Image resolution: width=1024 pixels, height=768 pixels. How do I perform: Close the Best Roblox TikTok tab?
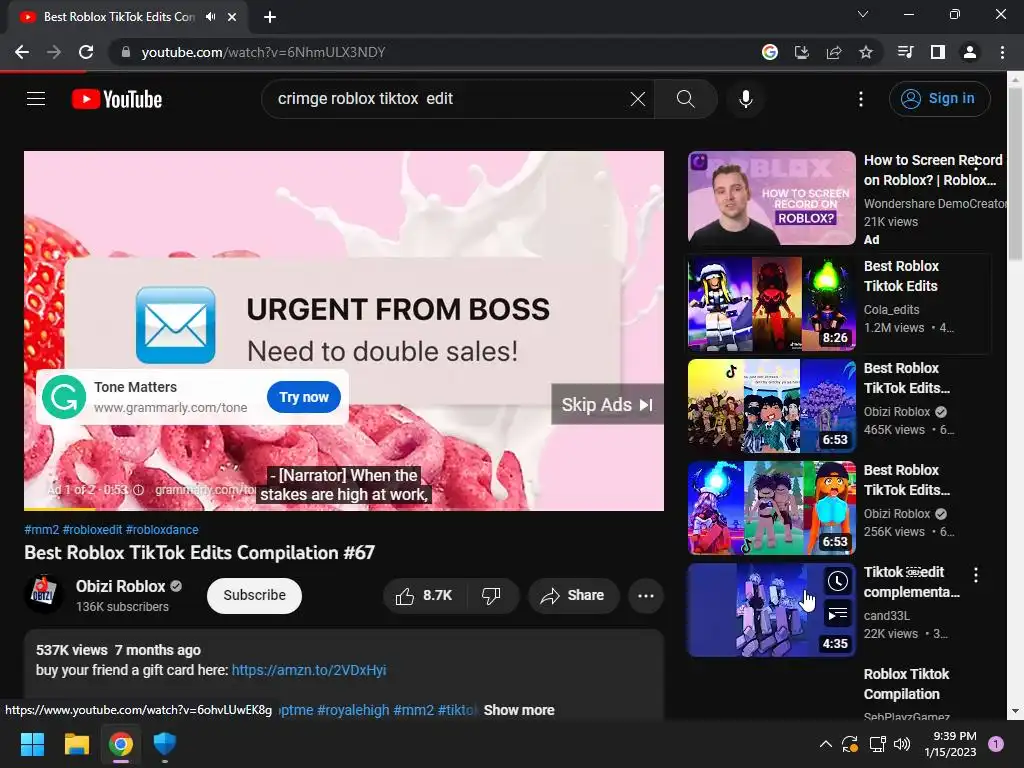[x=232, y=17]
